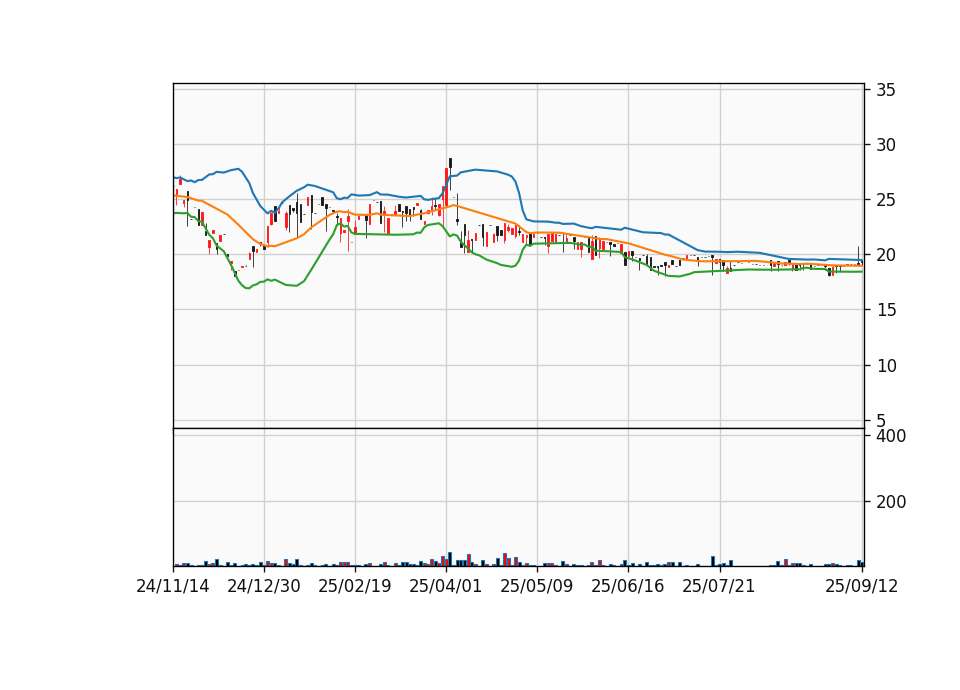Click the 24/11/14 date label
The width and height of the screenshot is (960, 690).
pos(173,586)
